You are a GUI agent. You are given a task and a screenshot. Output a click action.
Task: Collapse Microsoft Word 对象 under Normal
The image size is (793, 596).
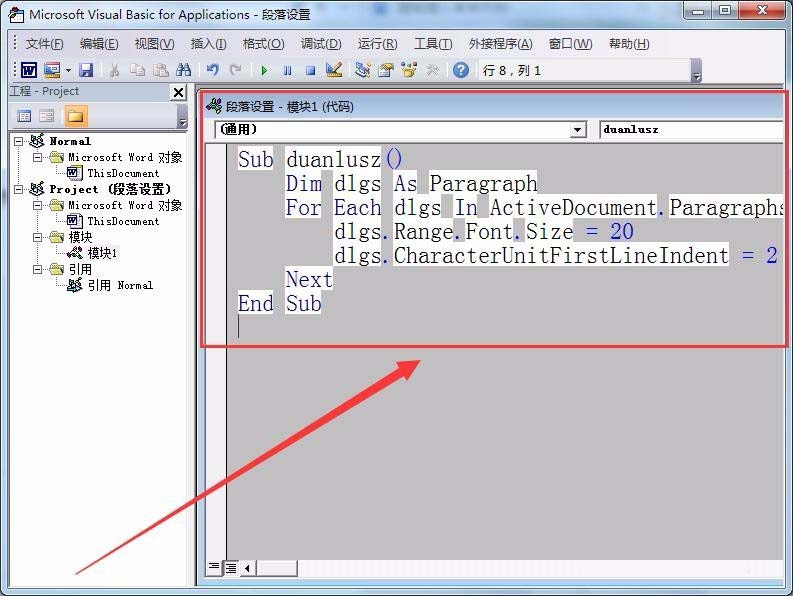(37, 157)
